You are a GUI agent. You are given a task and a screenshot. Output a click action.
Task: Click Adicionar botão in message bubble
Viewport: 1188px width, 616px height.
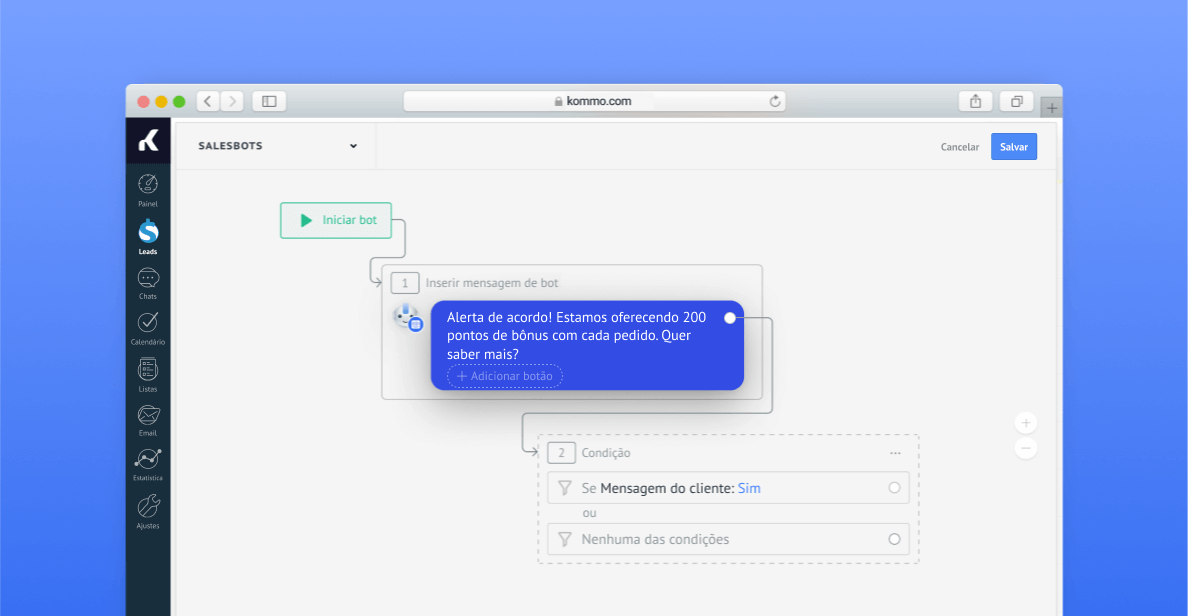(505, 376)
